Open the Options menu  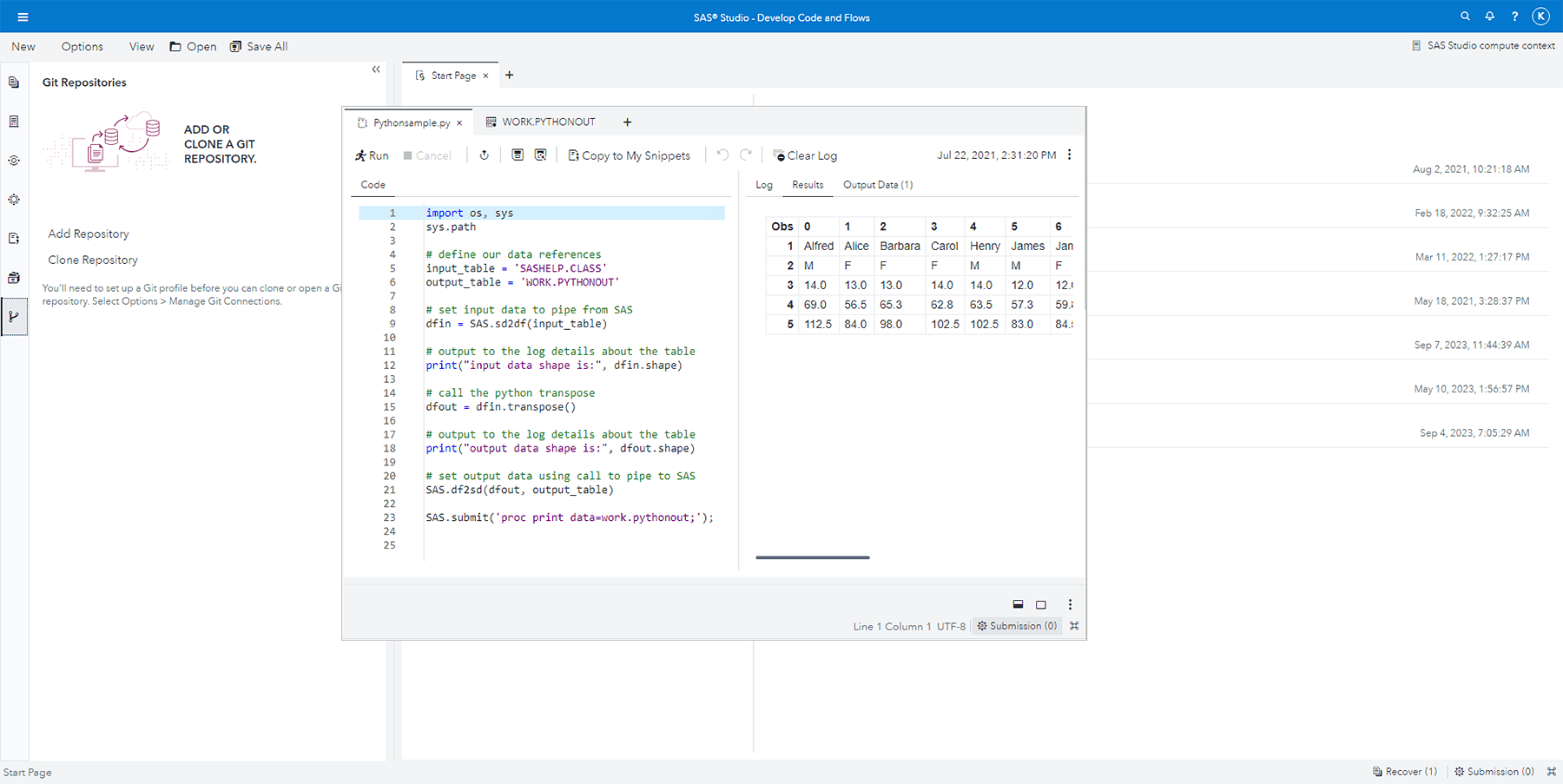tap(82, 47)
